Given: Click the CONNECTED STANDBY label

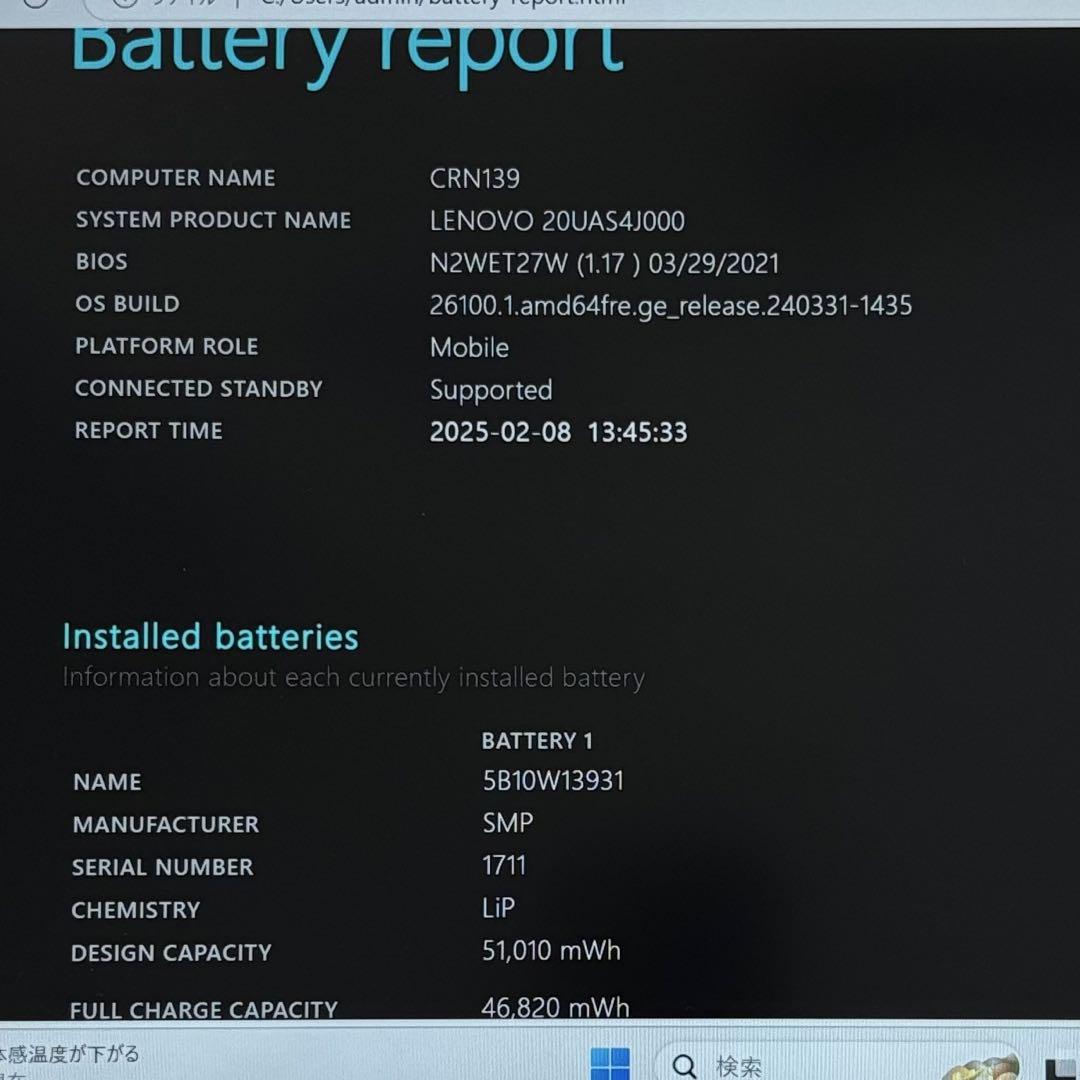Looking at the screenshot, I should (198, 388).
